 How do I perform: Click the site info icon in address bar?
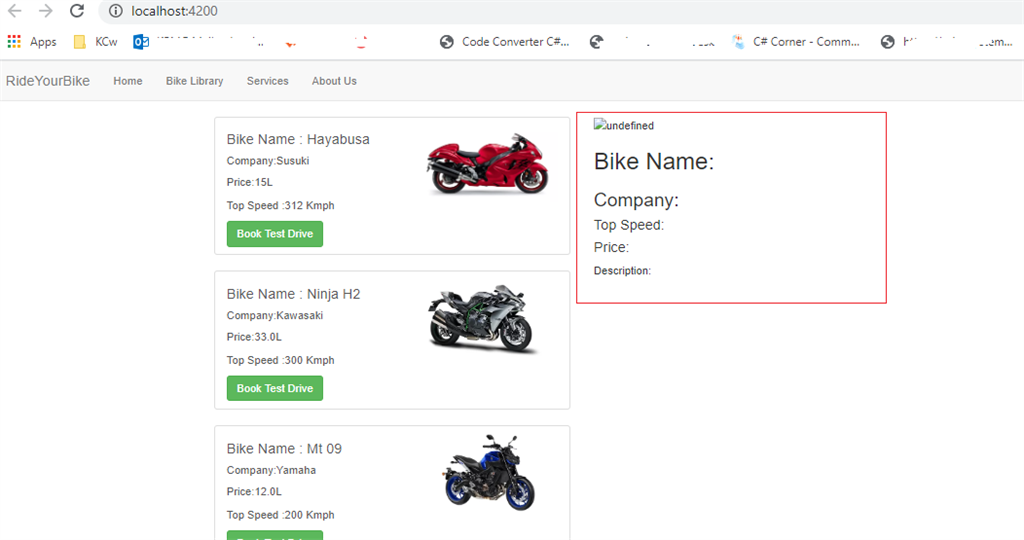point(116,11)
